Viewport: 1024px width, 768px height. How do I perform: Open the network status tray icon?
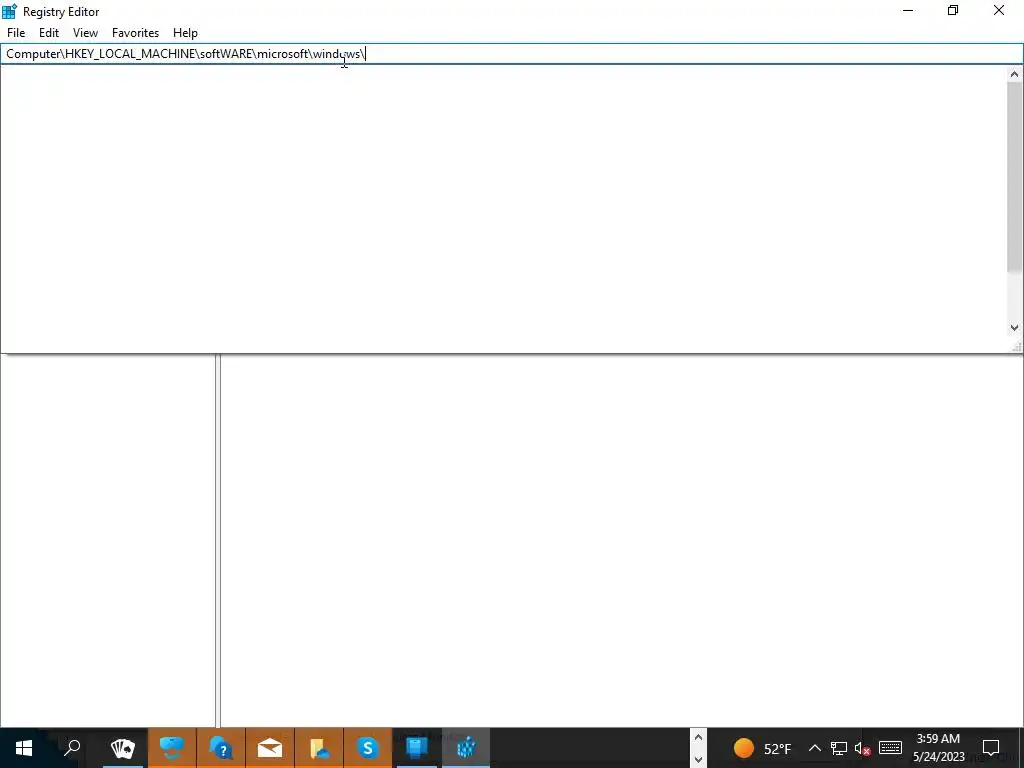(839, 748)
